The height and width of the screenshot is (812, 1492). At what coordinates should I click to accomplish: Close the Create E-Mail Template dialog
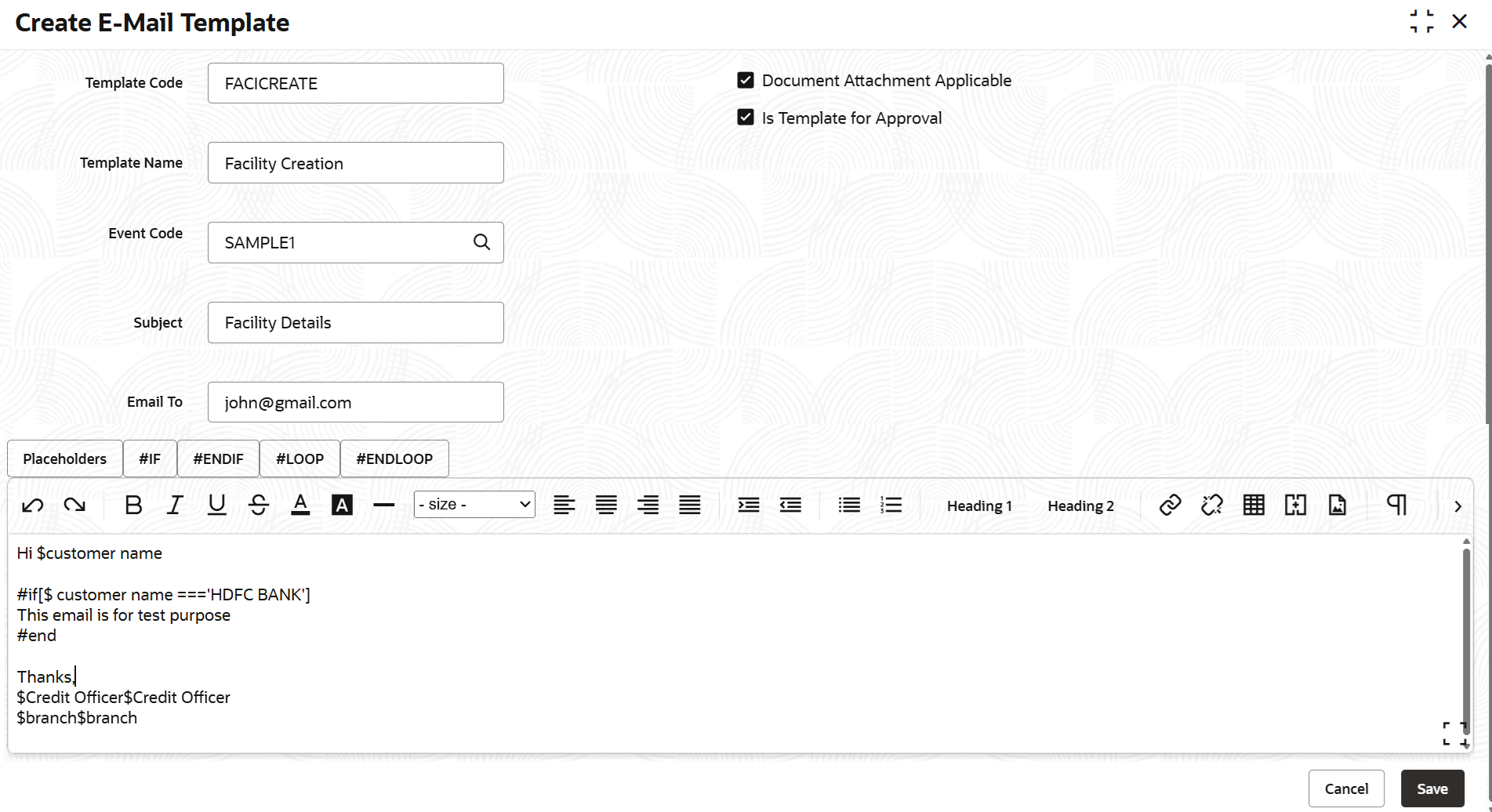(1459, 21)
